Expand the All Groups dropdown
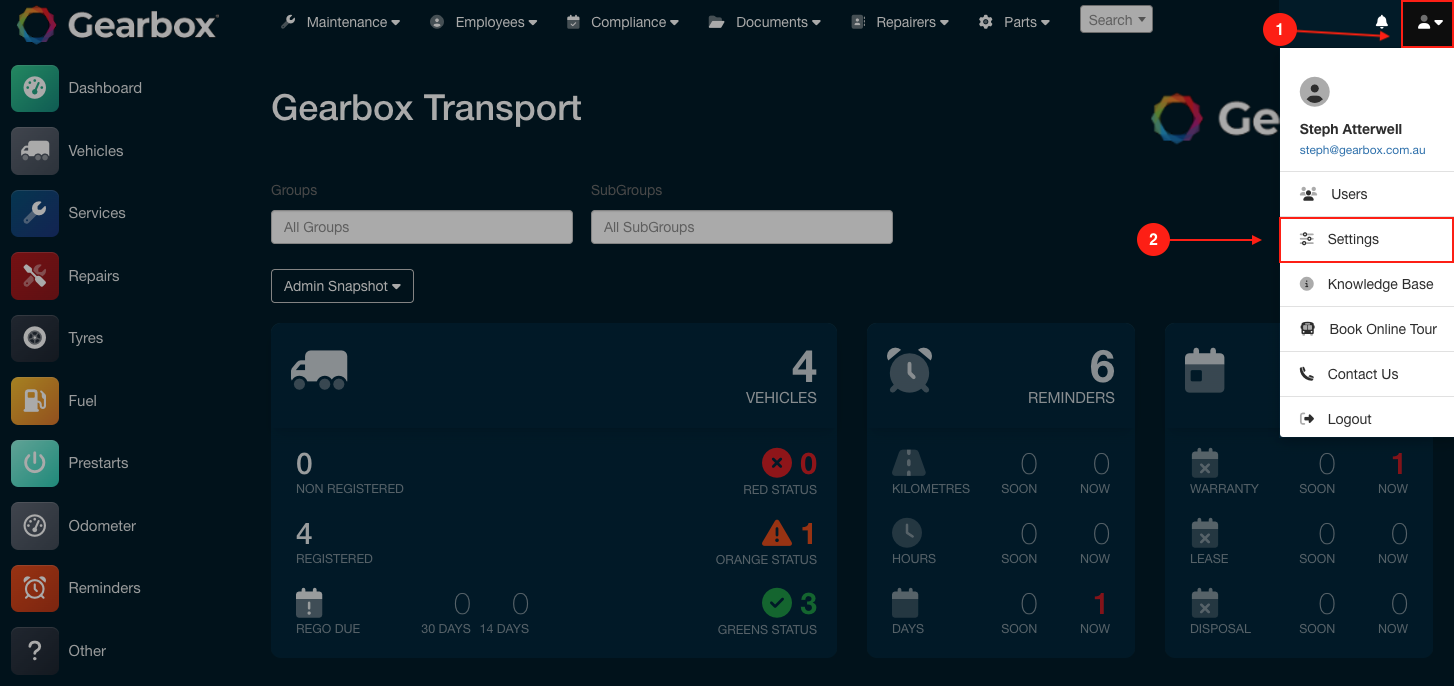Viewport: 1454px width, 686px height. (x=421, y=227)
